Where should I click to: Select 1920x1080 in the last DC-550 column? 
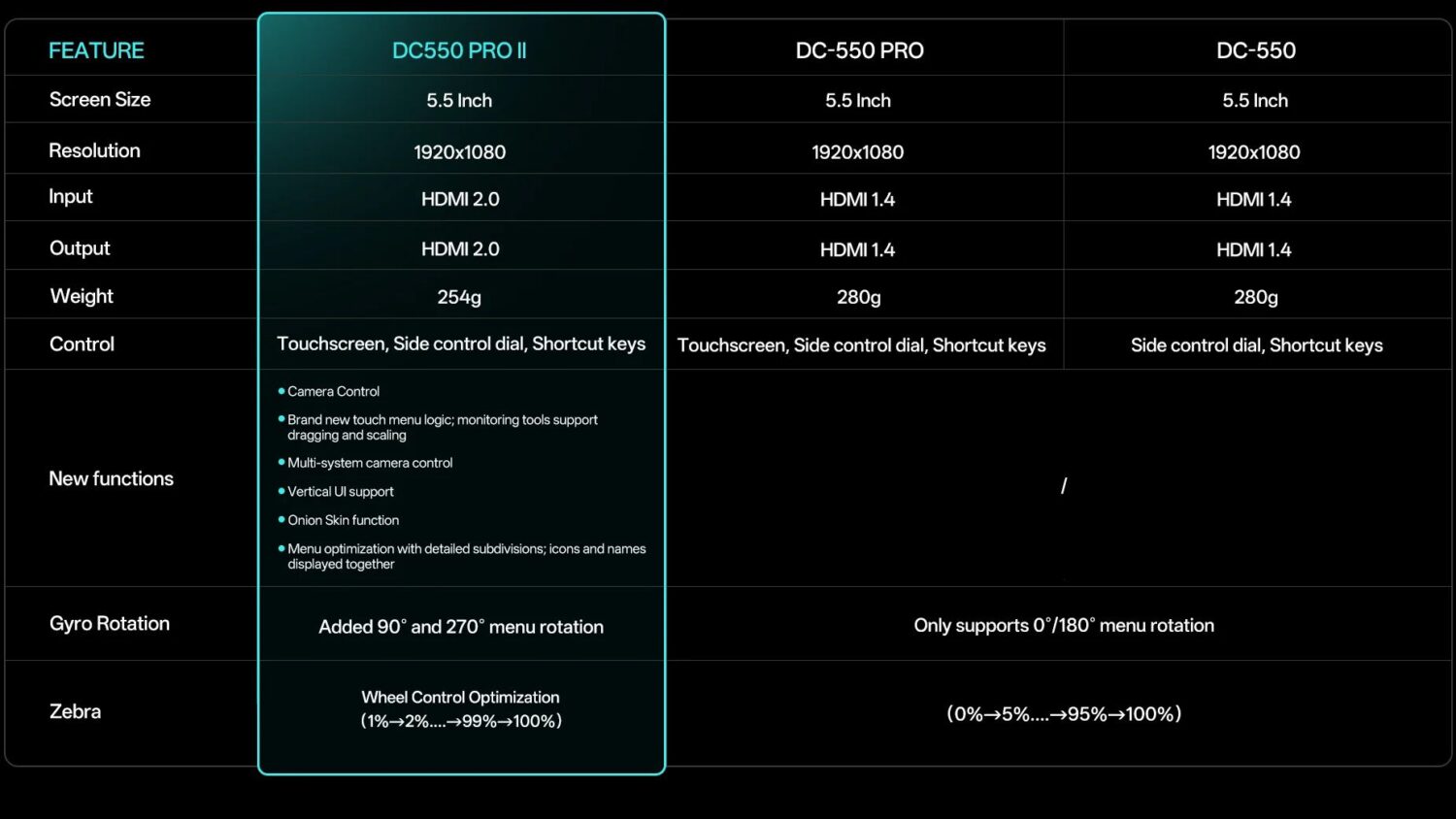[1254, 152]
